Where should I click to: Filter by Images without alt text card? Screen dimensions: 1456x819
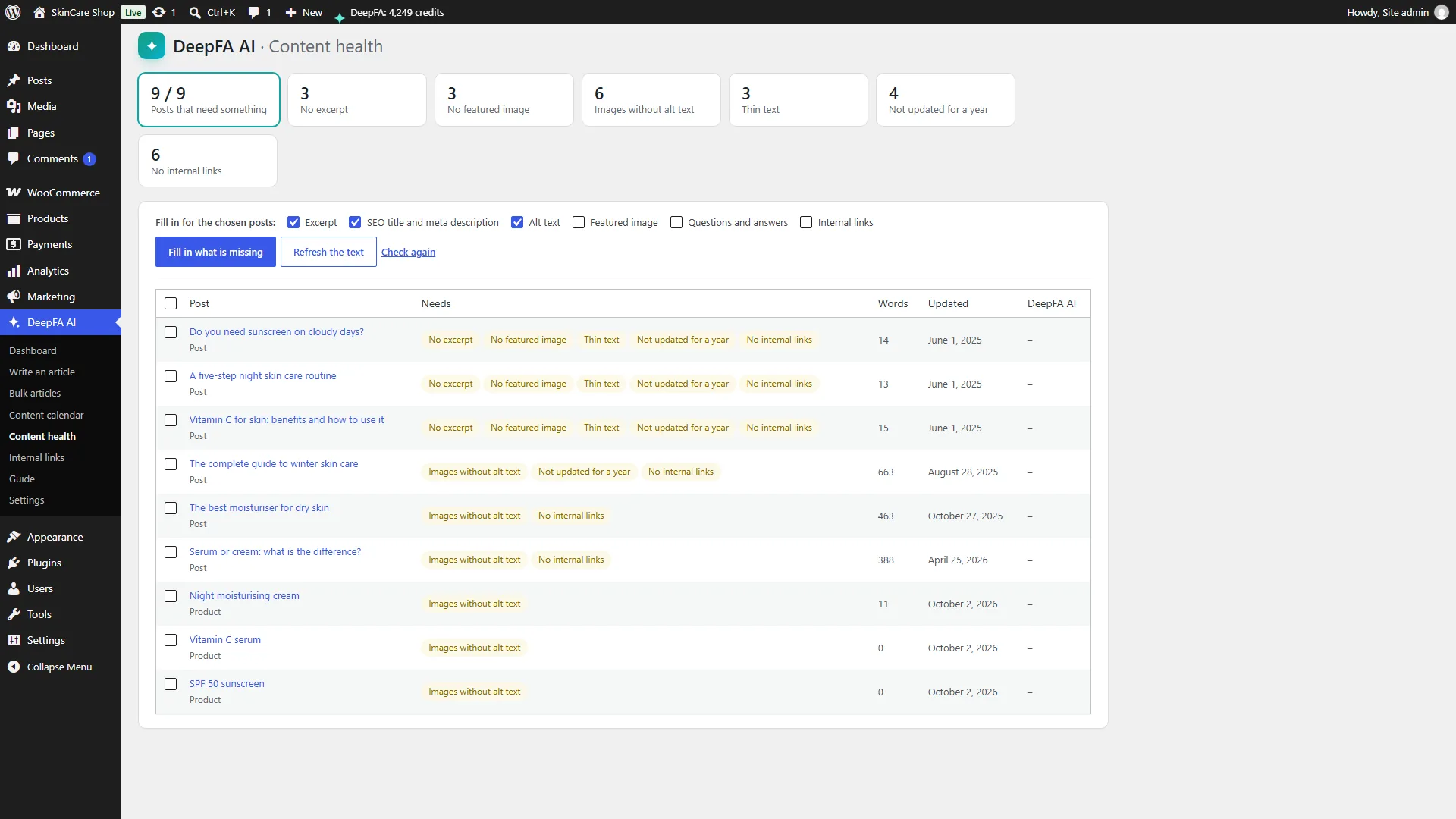651,99
